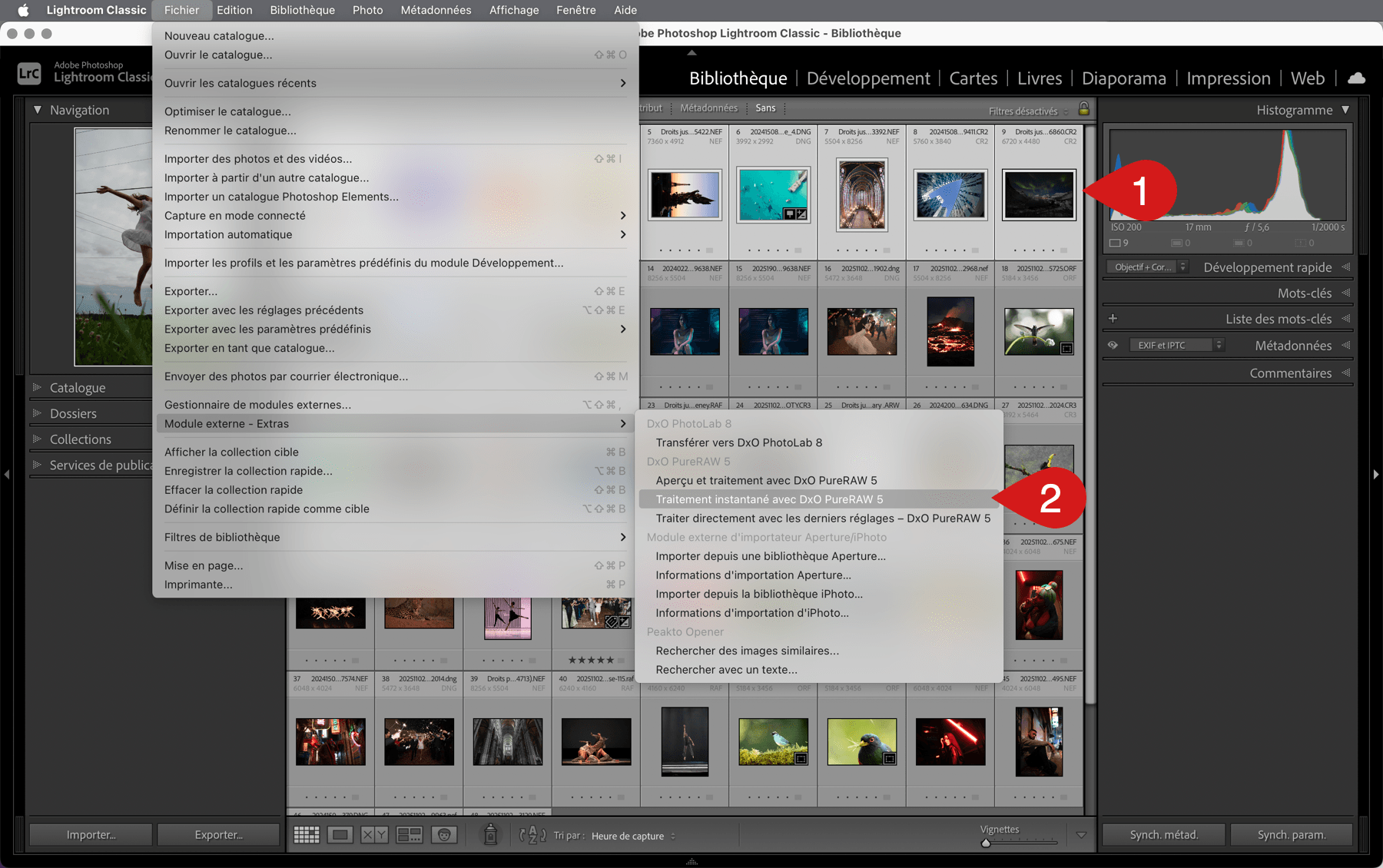
Task: Open the Métadonnées menu bar item
Action: [436, 10]
